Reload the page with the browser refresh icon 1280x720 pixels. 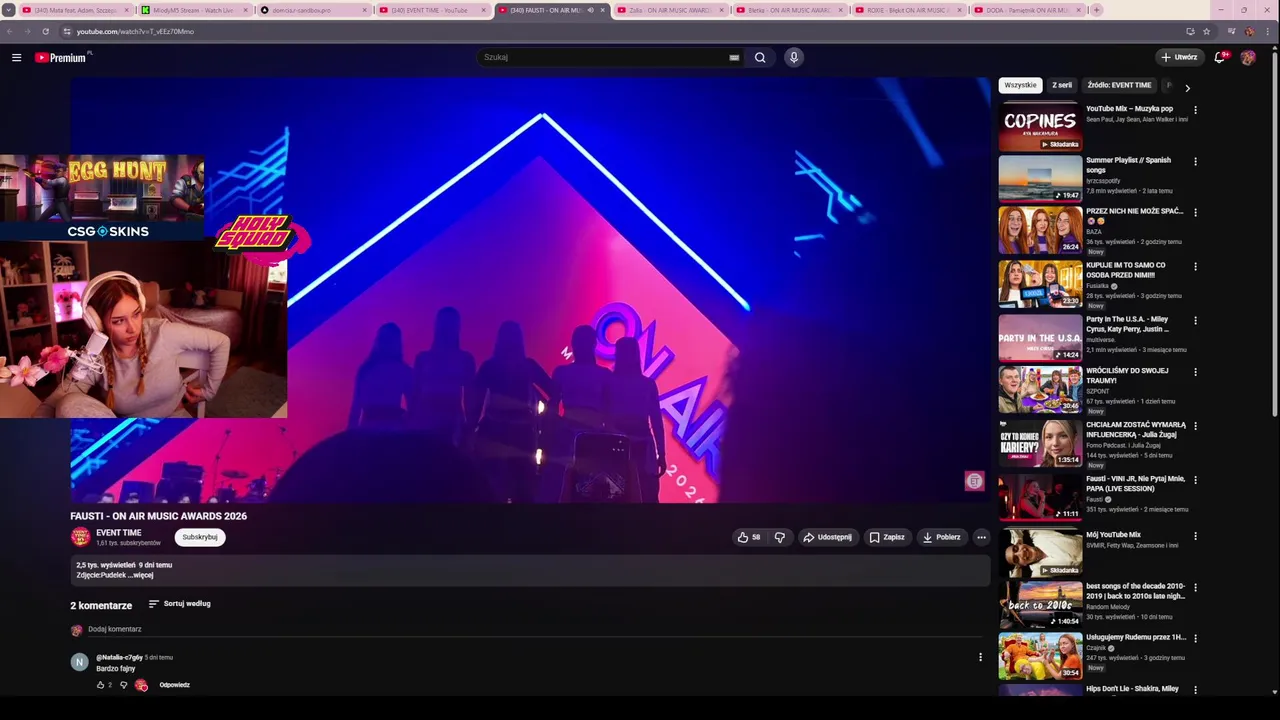point(45,31)
